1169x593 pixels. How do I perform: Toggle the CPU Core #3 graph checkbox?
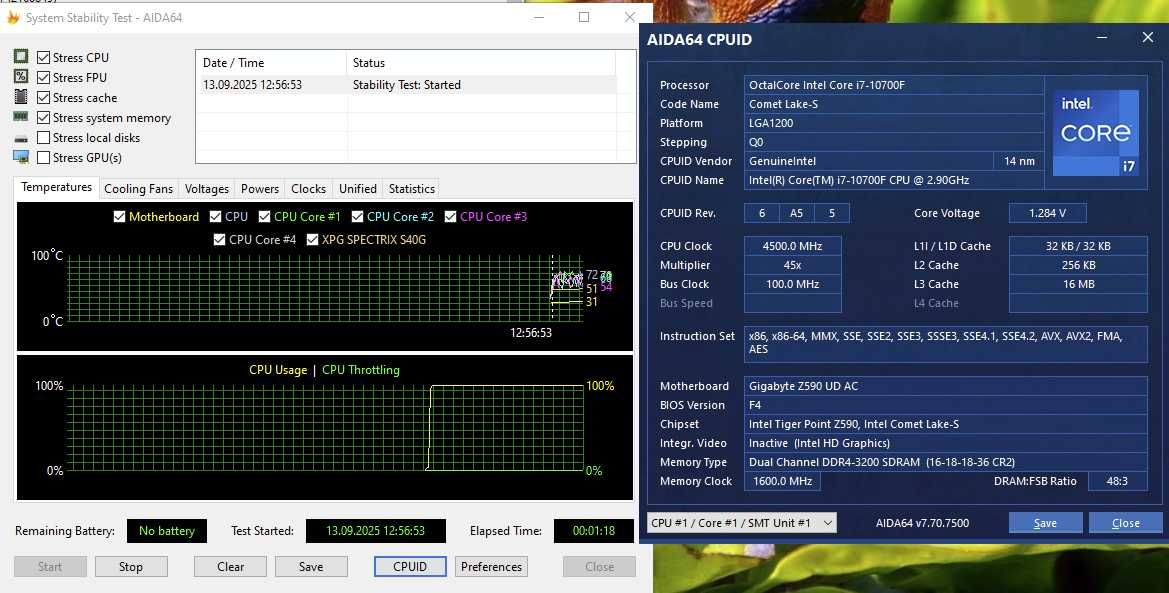coord(450,216)
